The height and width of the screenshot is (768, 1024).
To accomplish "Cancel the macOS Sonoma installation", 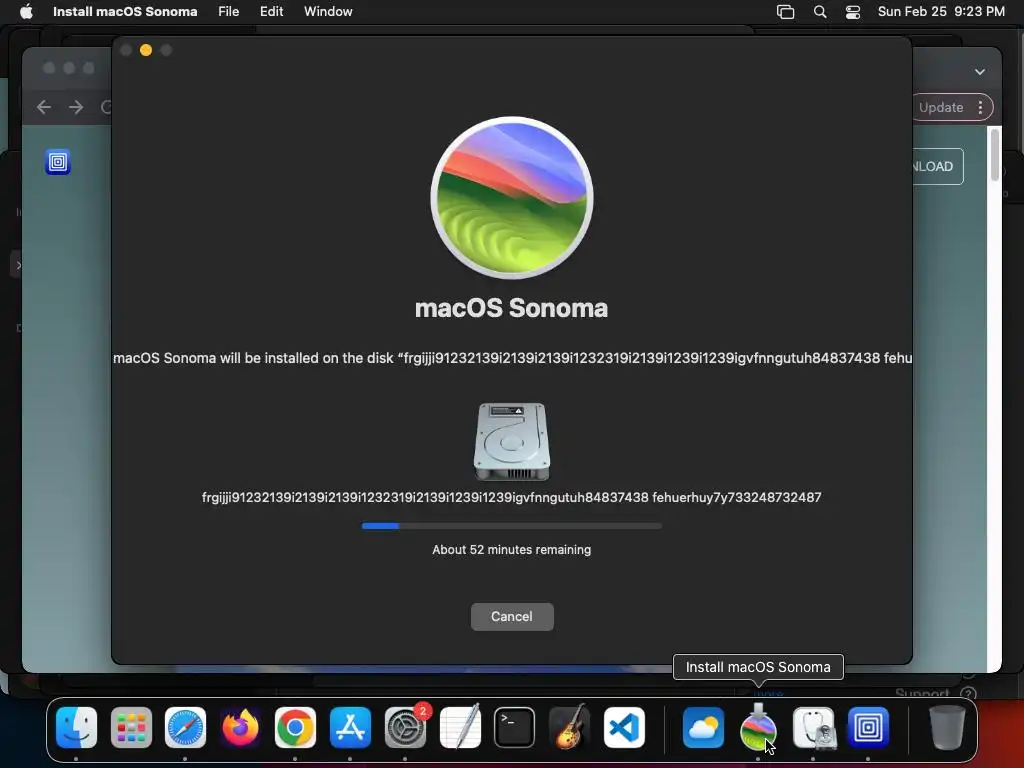I will coord(512,616).
